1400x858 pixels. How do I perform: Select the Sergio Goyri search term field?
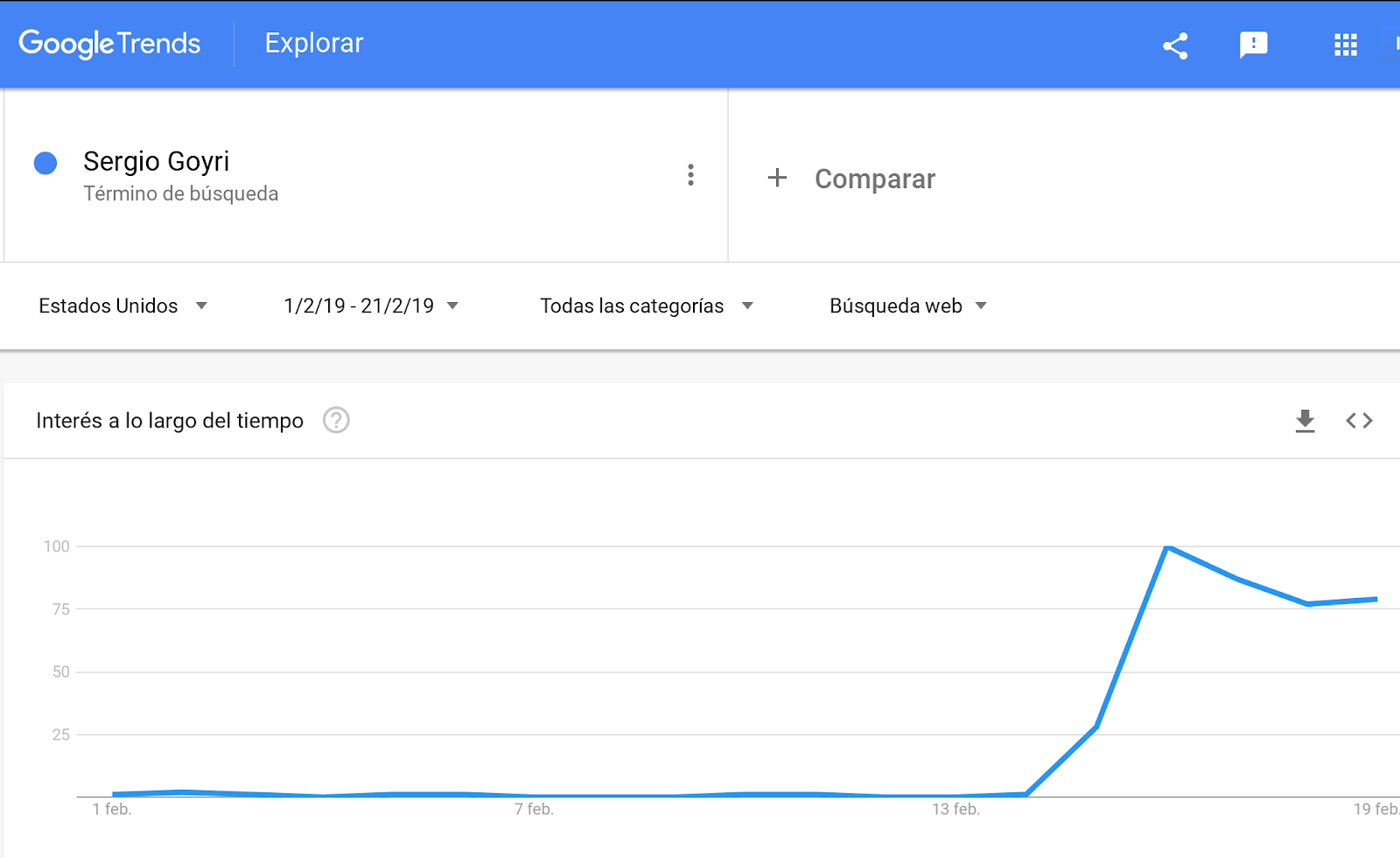[366, 175]
